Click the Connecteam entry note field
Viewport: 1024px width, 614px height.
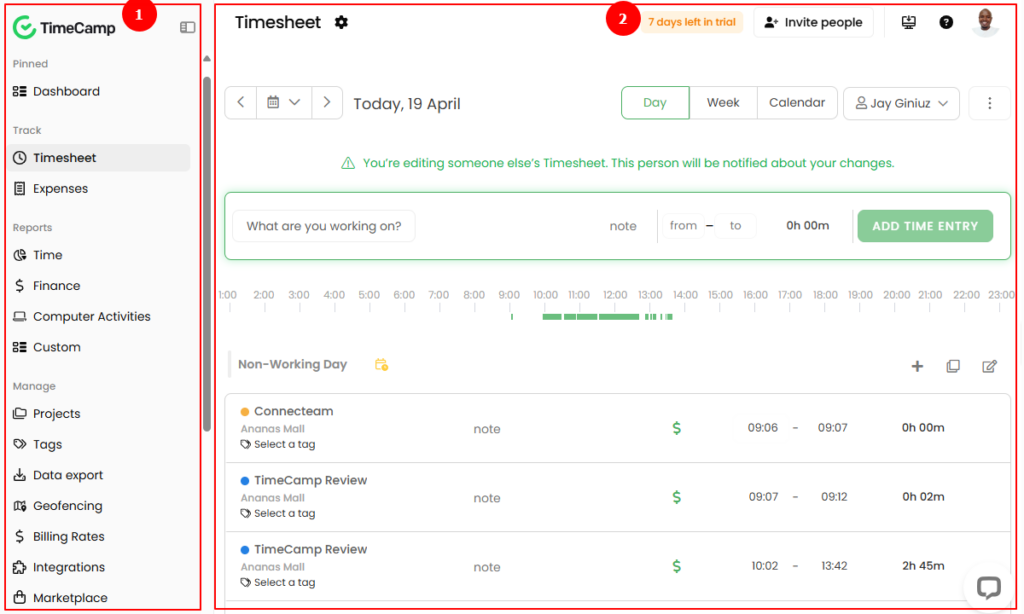click(x=487, y=429)
